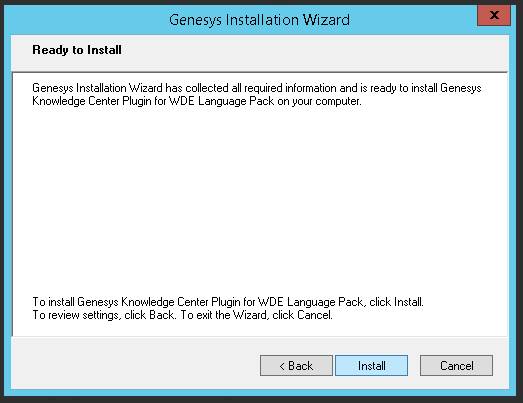Screen dimensions: 523x403
Task: Cancel the installation wizard
Action: click(x=456, y=366)
